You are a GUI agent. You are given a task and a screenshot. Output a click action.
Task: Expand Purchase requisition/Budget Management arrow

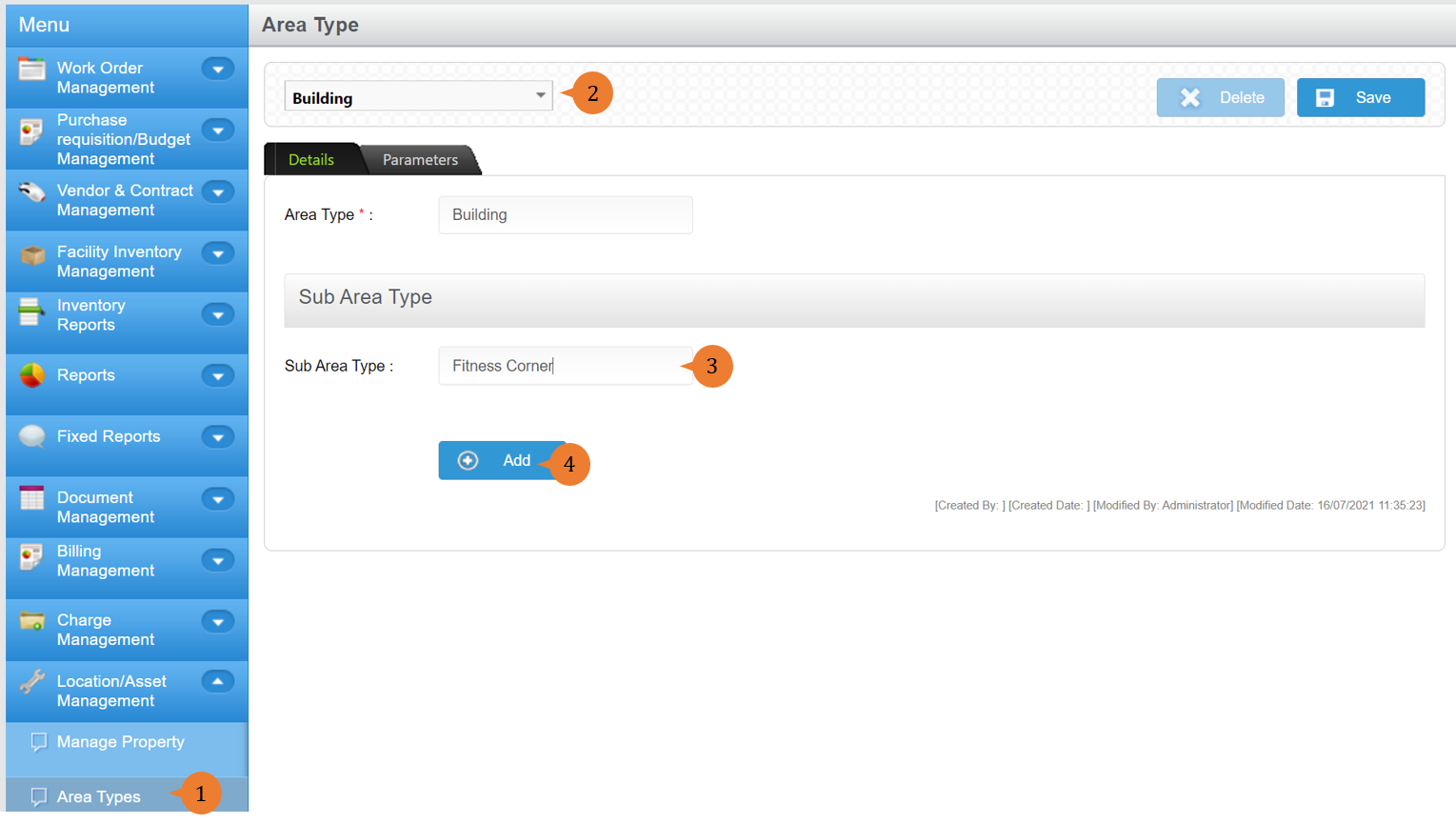pyautogui.click(x=218, y=131)
